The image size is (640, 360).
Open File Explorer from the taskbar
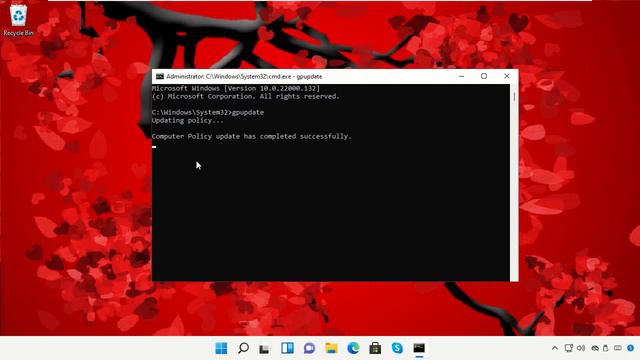(x=331, y=348)
